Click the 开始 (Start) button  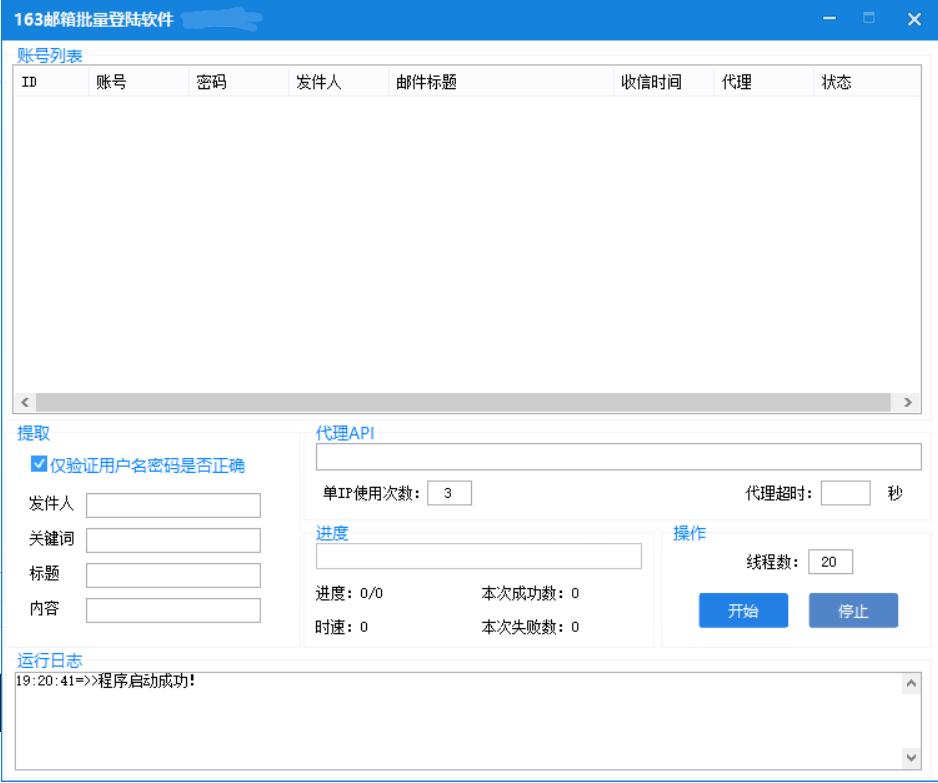coord(743,611)
